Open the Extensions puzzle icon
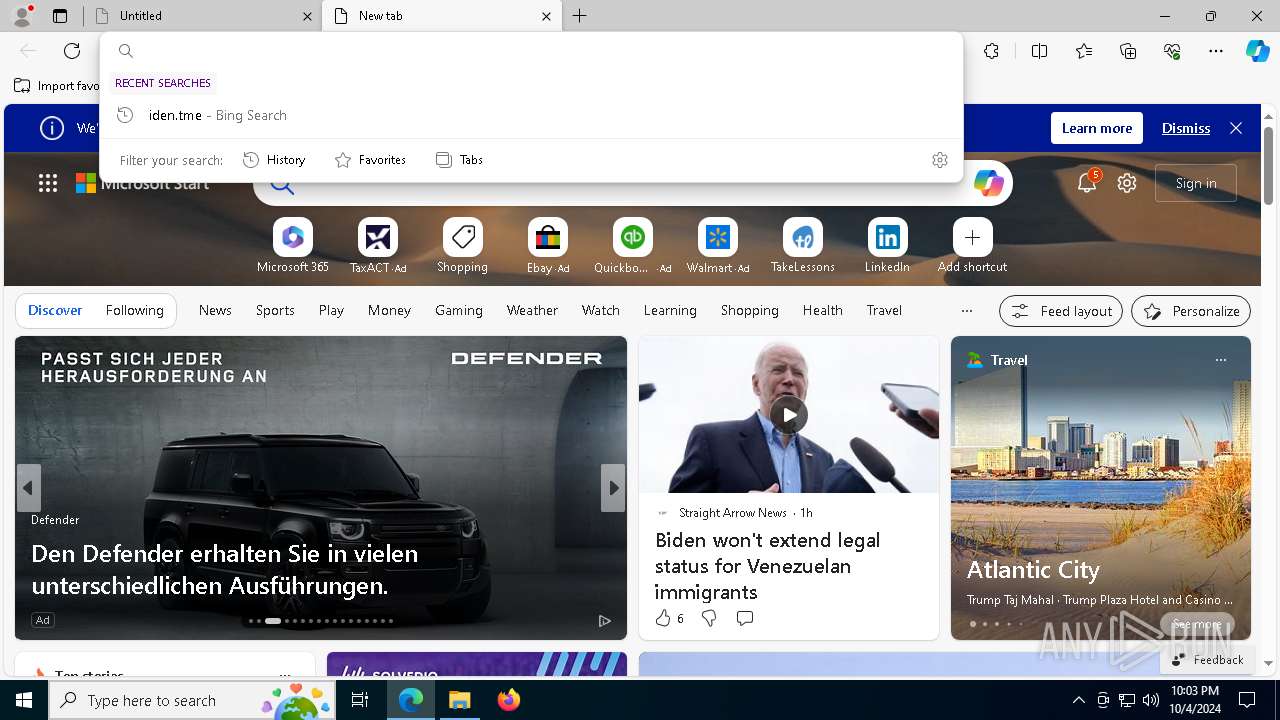This screenshot has width=1280, height=720. point(991,51)
